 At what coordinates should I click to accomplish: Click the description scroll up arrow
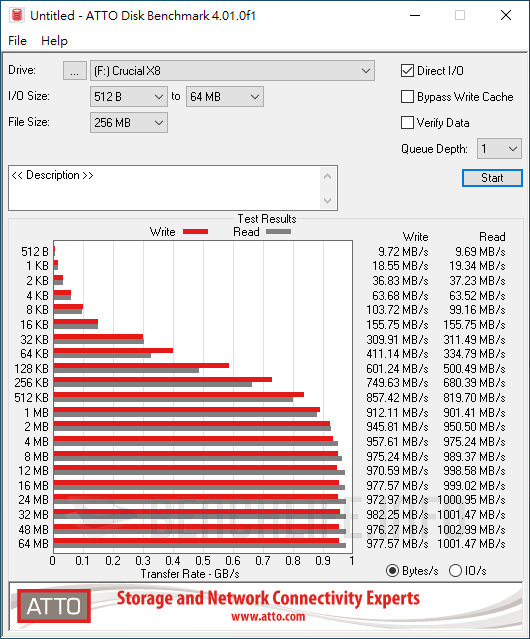click(328, 176)
